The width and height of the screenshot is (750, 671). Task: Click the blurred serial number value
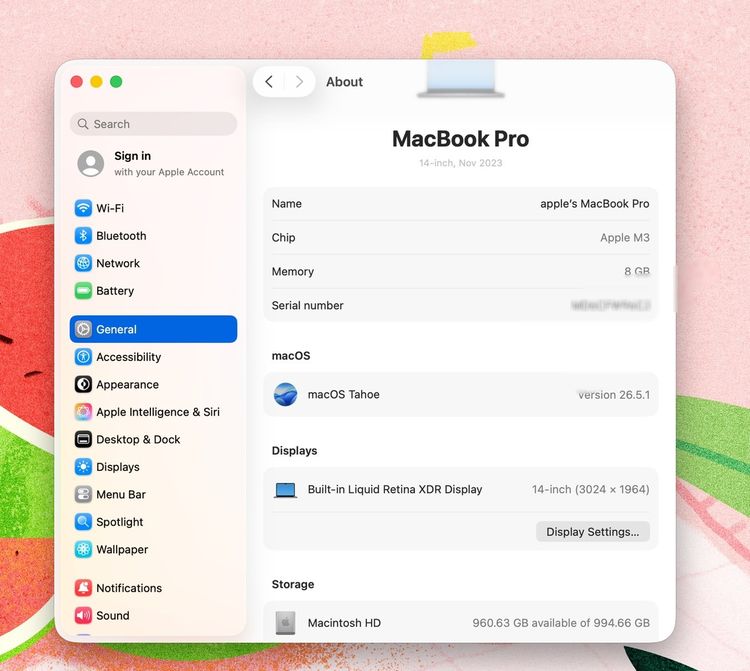pos(611,305)
